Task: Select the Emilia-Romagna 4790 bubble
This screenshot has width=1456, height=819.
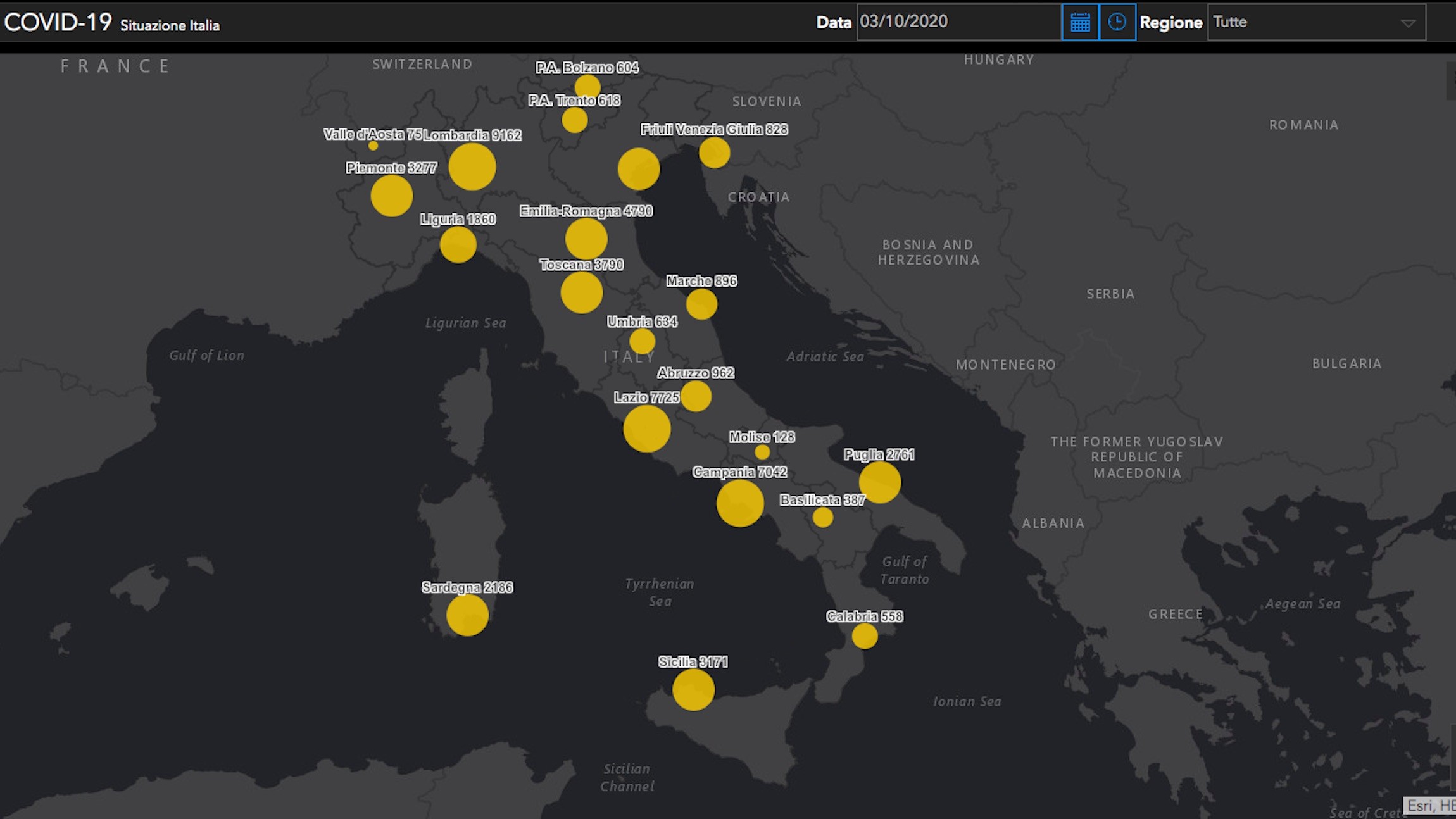Action: pos(586,239)
